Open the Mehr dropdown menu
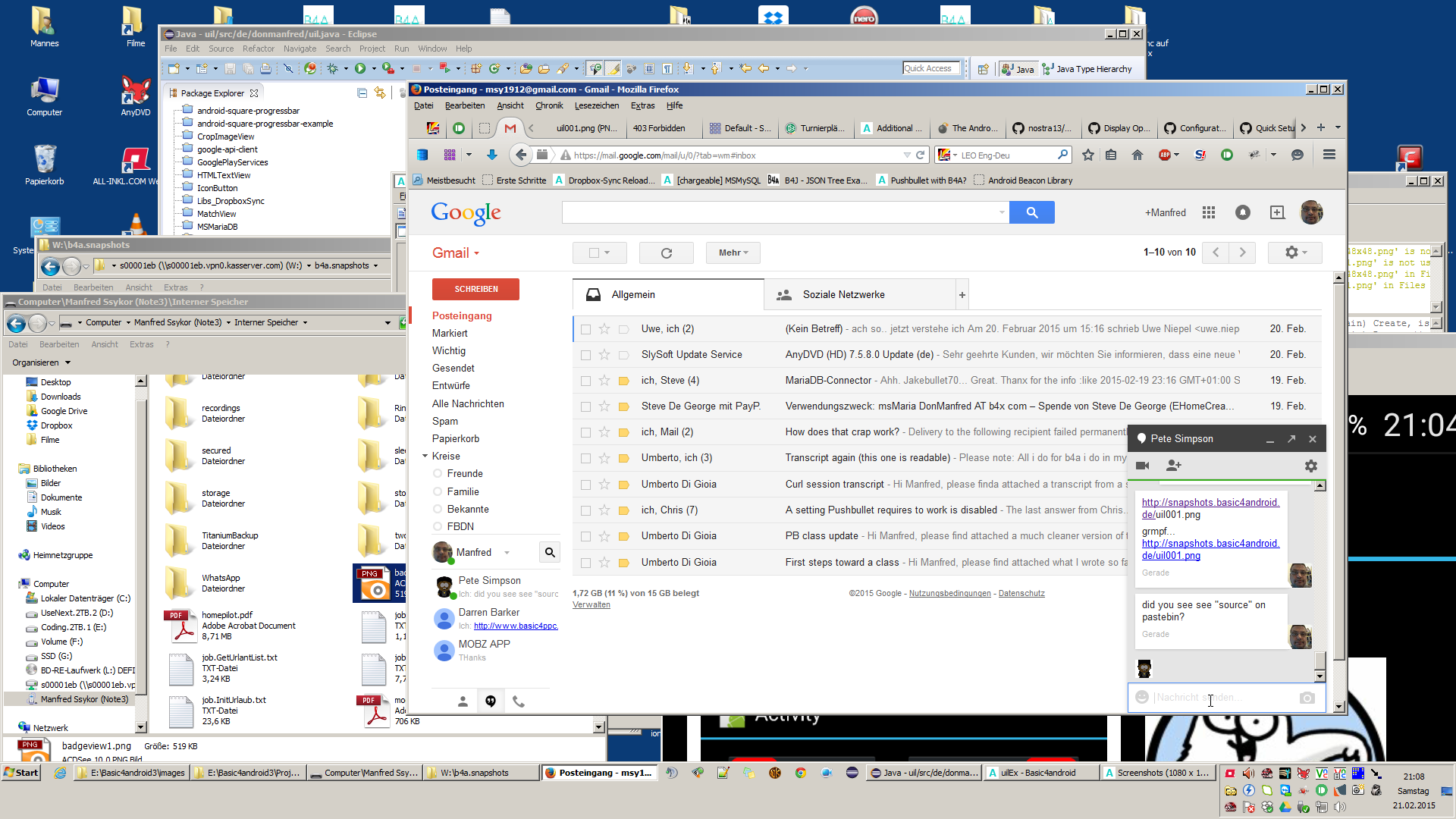The width and height of the screenshot is (1456, 819). coord(733,253)
